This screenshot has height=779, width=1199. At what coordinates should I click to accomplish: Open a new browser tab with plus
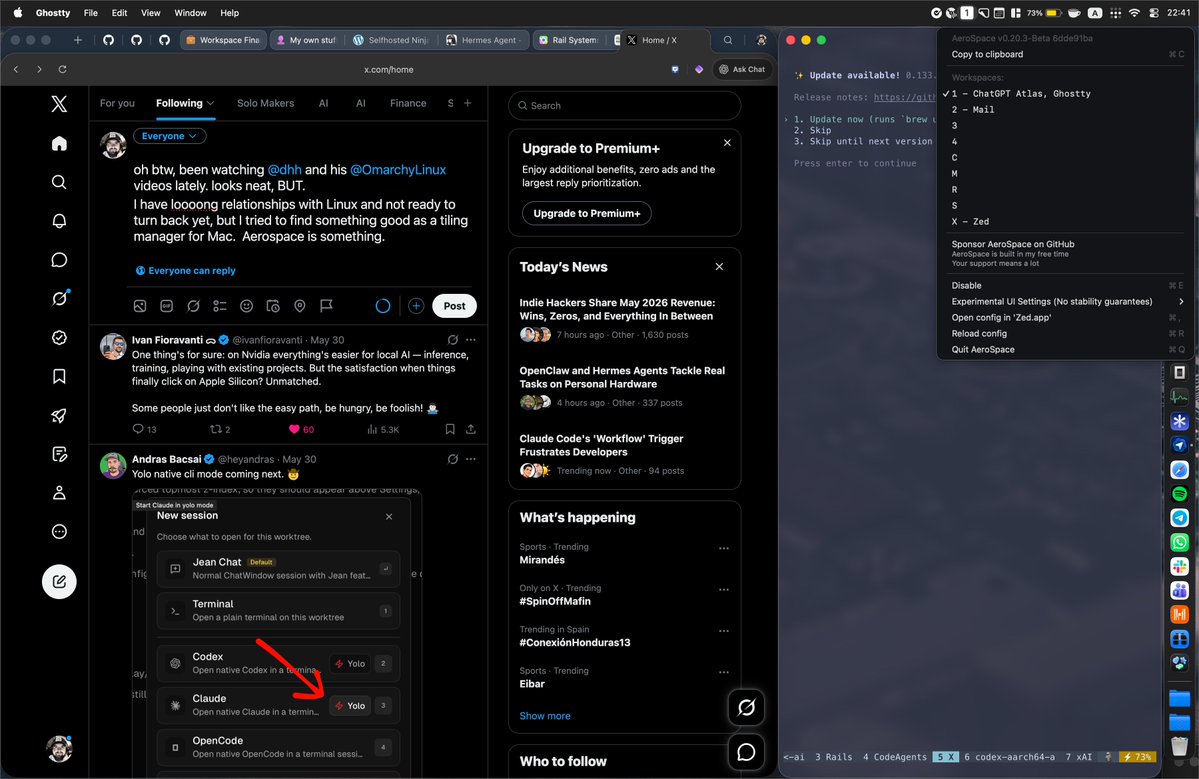click(77, 40)
